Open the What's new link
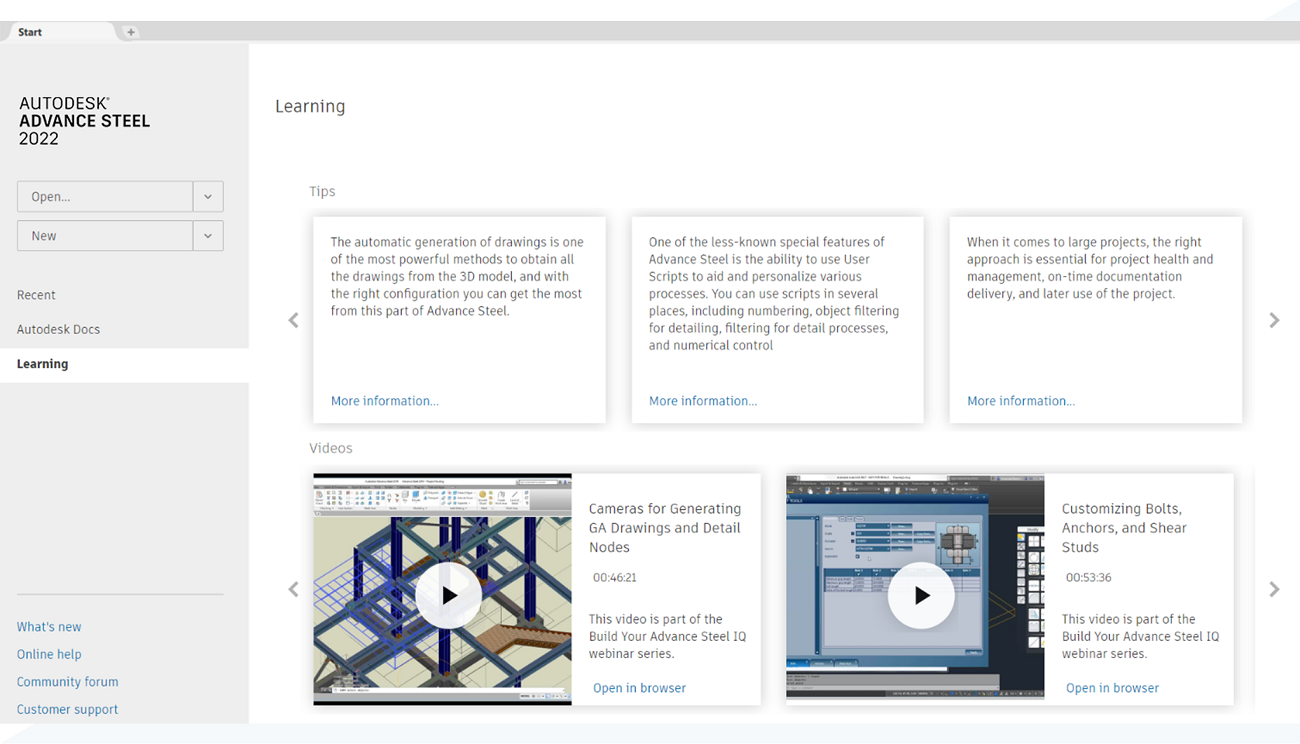Viewport: 1300px width, 744px height. click(49, 627)
